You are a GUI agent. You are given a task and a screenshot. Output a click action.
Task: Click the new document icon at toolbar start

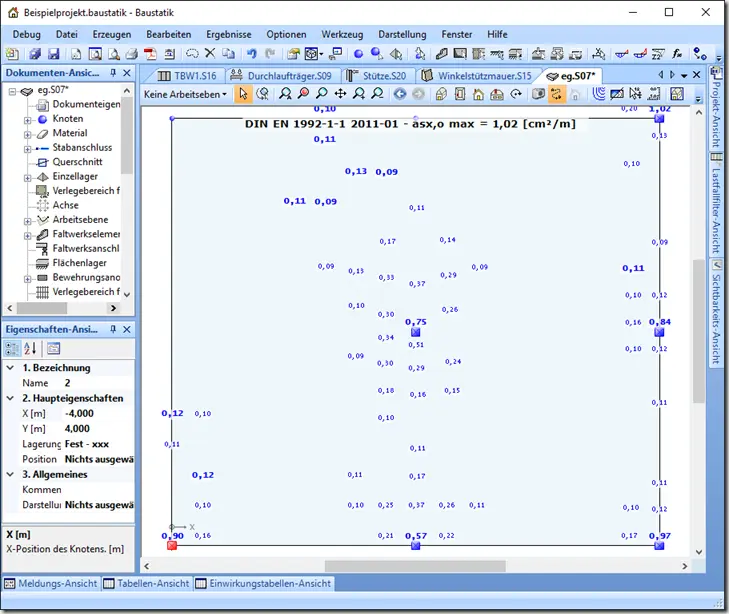[x=12, y=54]
